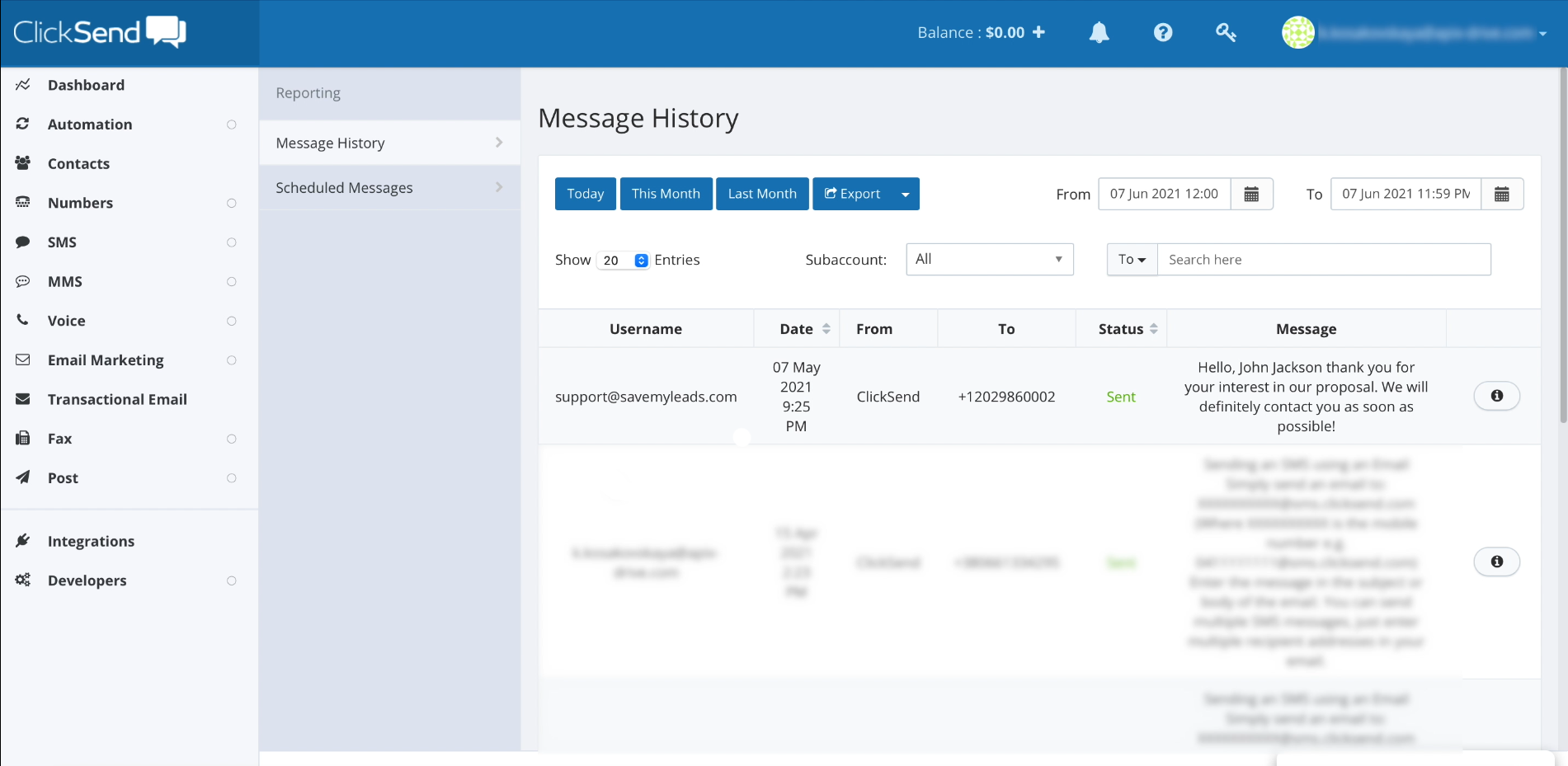This screenshot has width=1568, height=766.
Task: Go to Dashboard in sidebar
Action: [86, 85]
